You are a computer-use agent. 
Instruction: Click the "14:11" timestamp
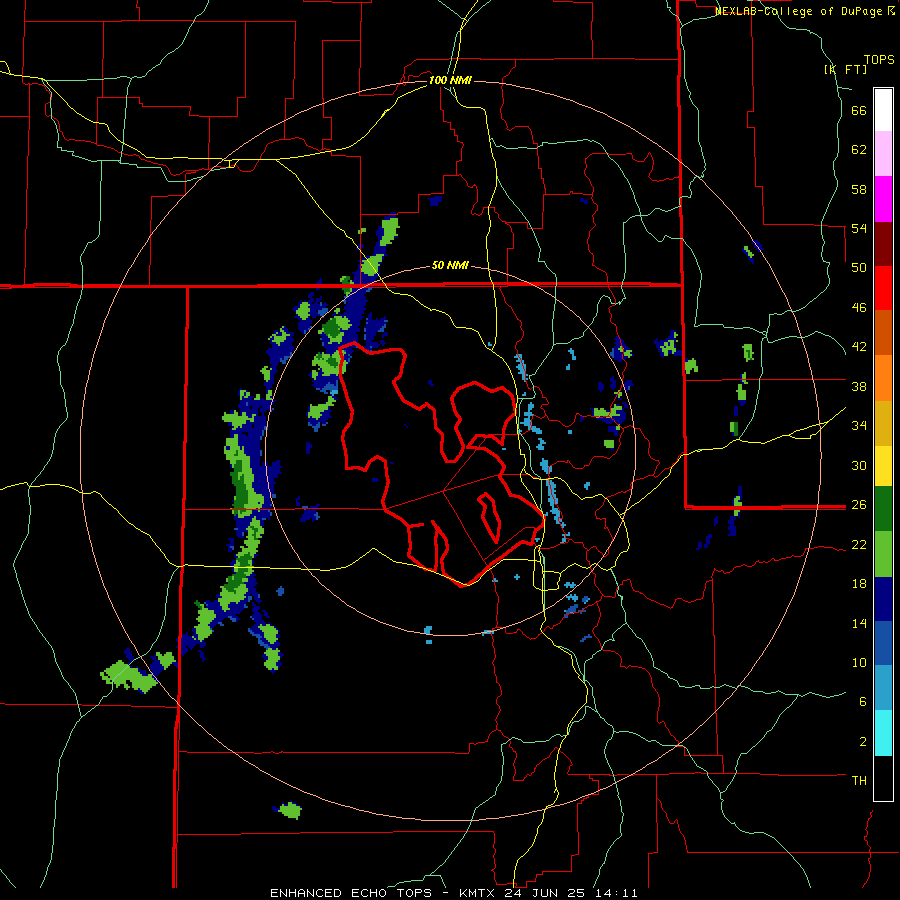[x=617, y=893]
